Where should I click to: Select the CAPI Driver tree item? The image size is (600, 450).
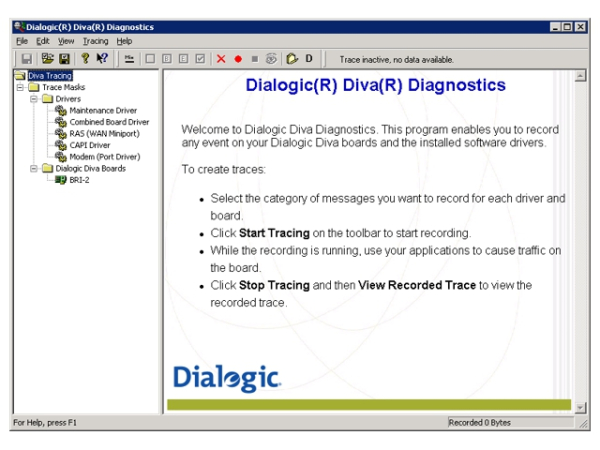click(x=89, y=145)
